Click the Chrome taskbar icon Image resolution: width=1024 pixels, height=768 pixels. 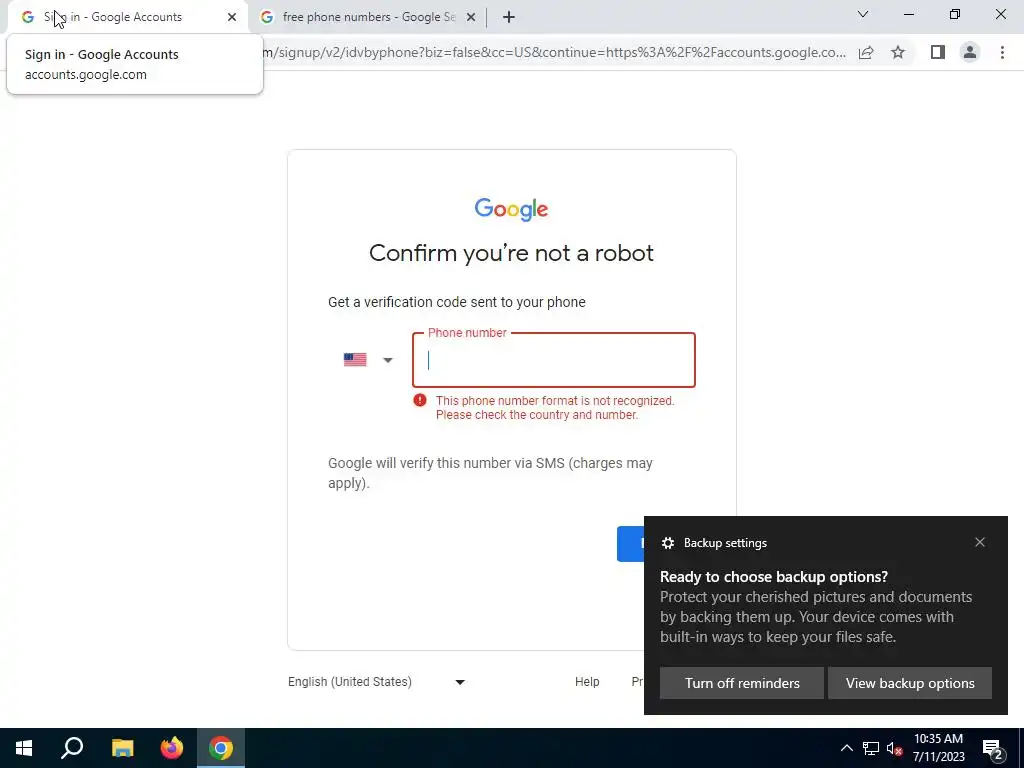point(221,748)
